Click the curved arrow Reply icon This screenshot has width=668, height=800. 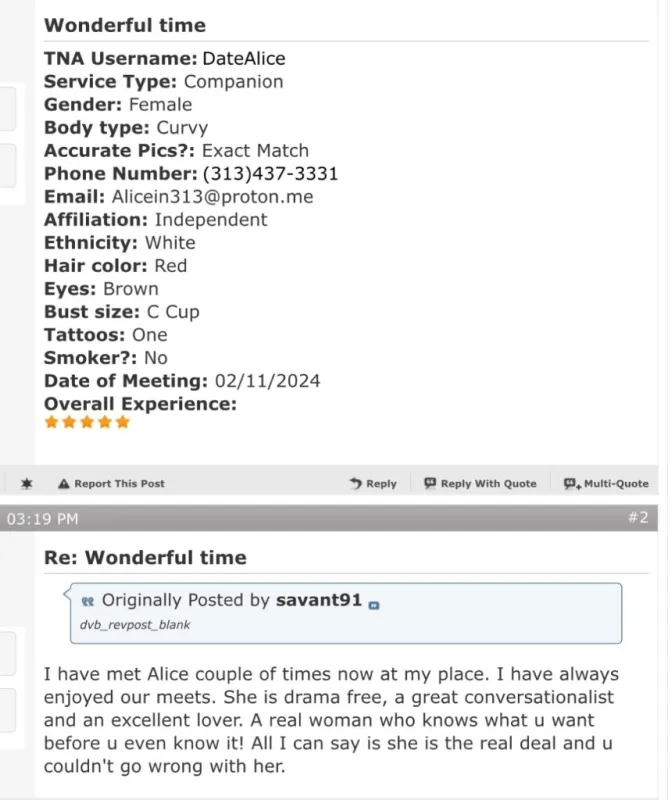tap(355, 484)
